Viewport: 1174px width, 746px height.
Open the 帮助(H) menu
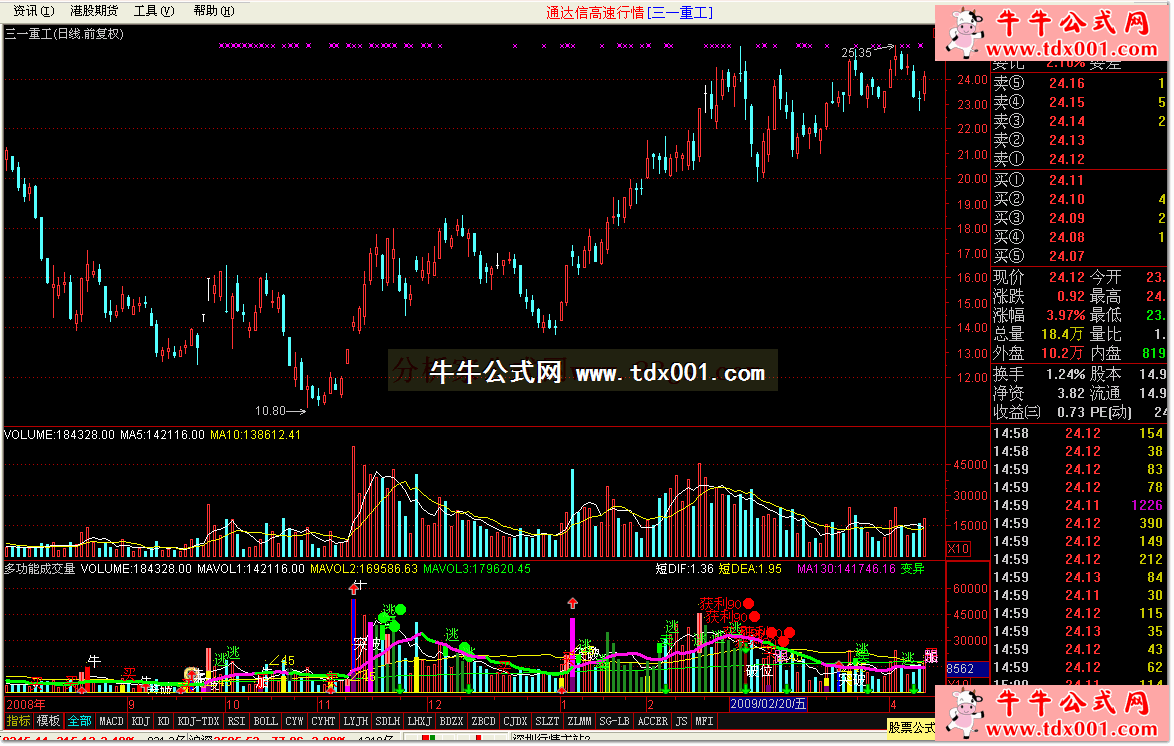[214, 10]
